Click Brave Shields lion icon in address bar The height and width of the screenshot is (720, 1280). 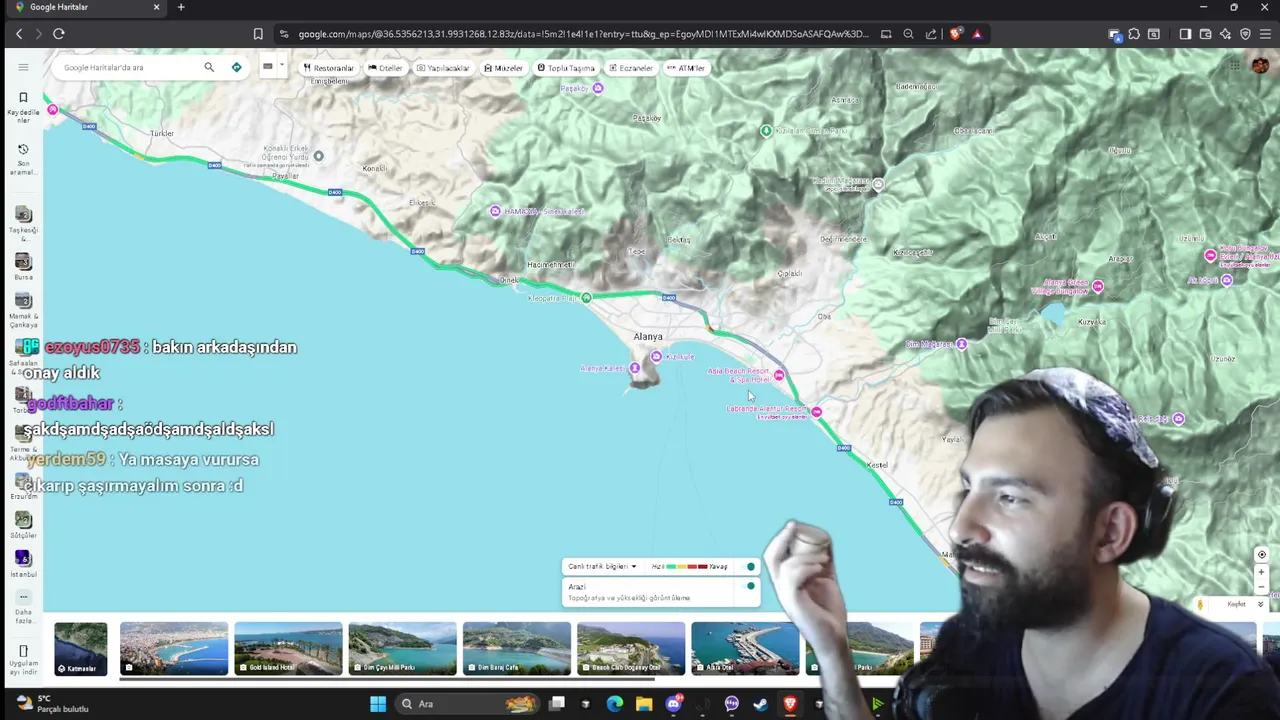956,33
